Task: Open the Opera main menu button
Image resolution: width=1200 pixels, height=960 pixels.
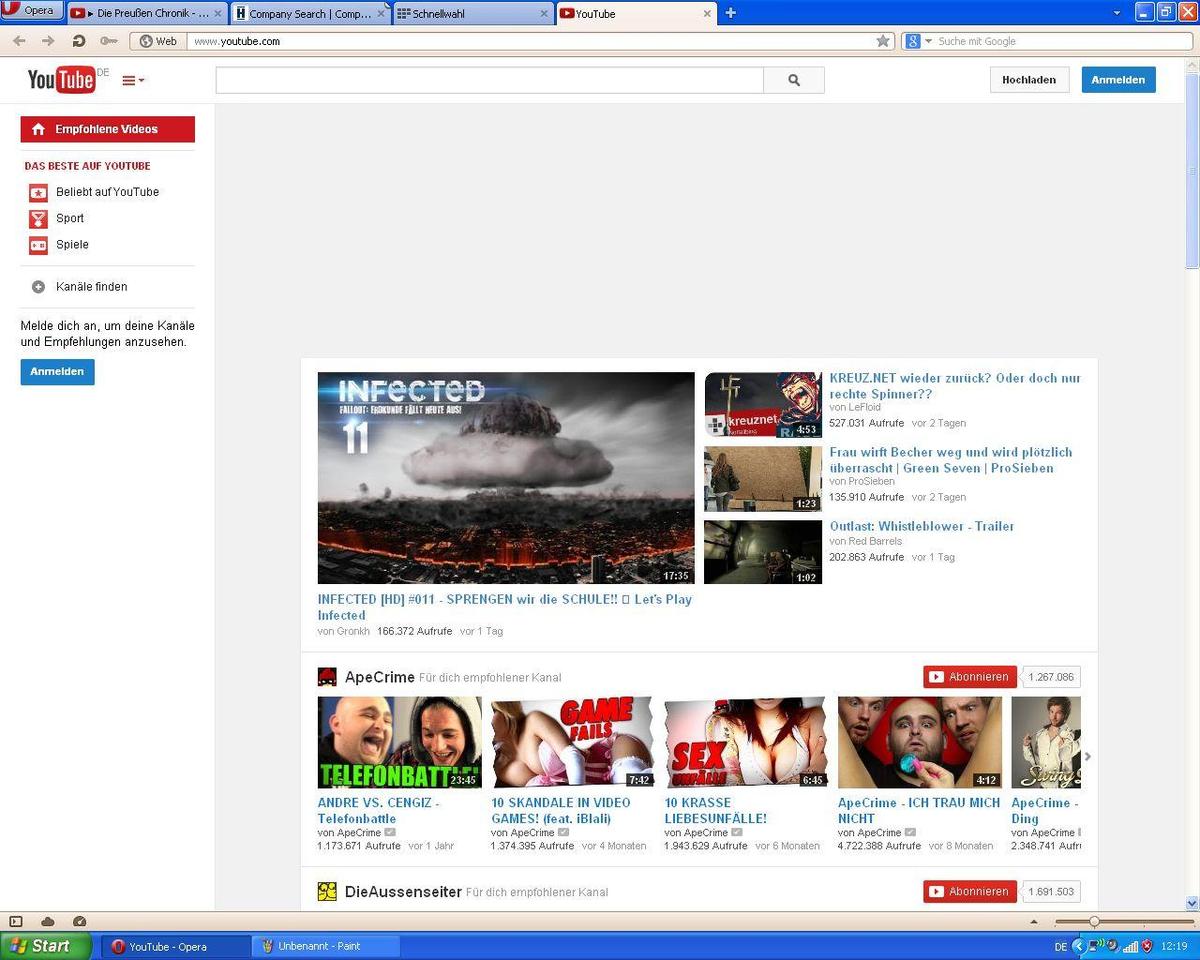Action: coord(32,11)
